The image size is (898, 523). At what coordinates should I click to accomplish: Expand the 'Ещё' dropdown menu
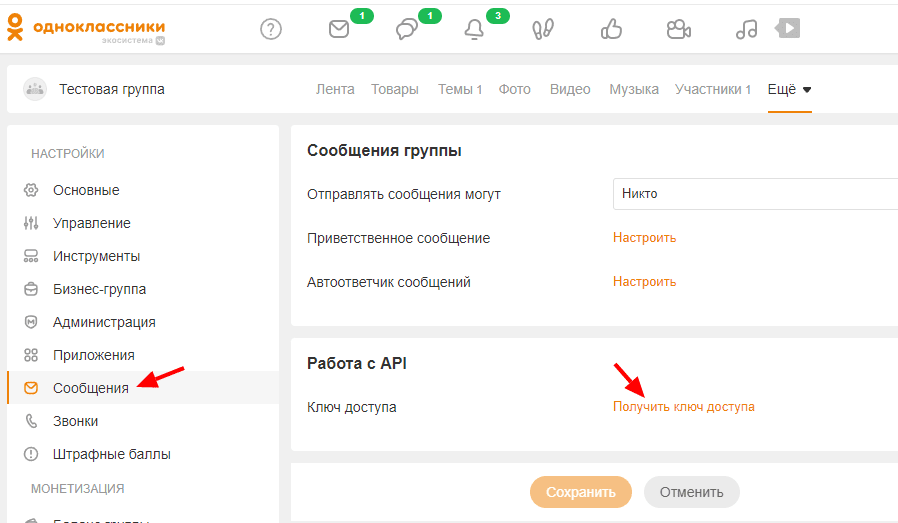click(x=789, y=89)
